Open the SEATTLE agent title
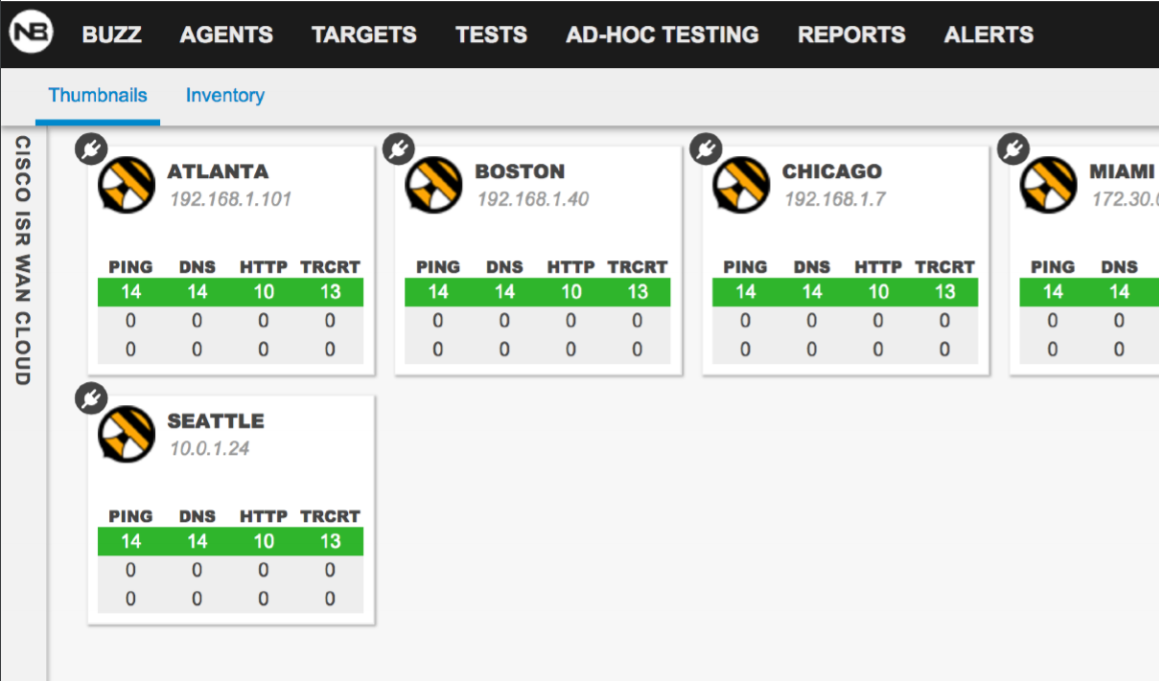 [216, 421]
